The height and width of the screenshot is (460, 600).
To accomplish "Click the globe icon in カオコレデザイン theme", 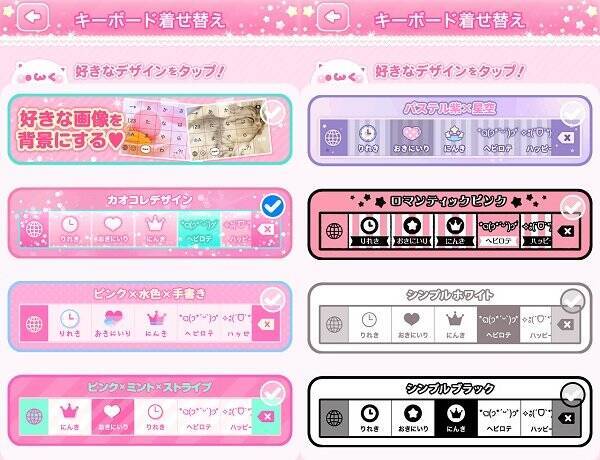I will [34, 230].
